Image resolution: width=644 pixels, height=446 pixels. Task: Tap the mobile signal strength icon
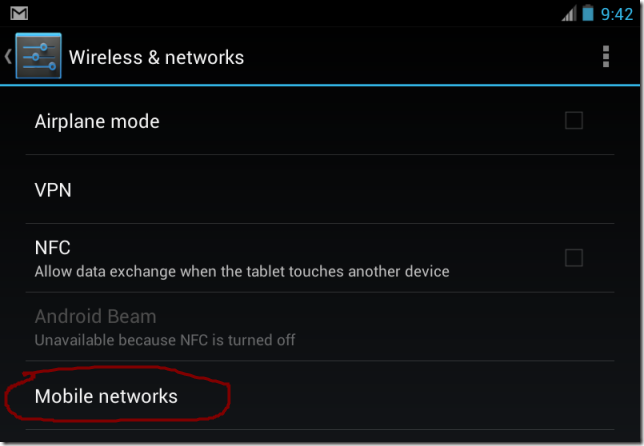click(569, 13)
